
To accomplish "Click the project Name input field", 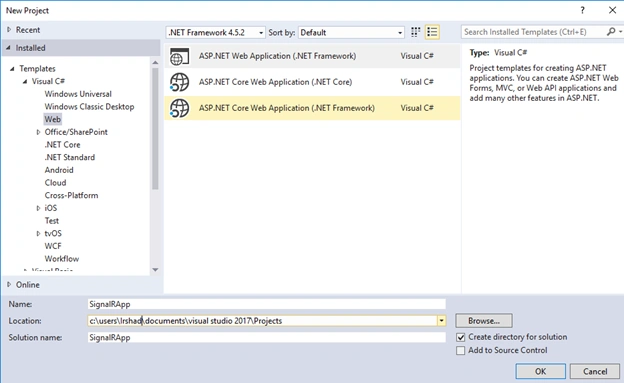I will click(267, 304).
